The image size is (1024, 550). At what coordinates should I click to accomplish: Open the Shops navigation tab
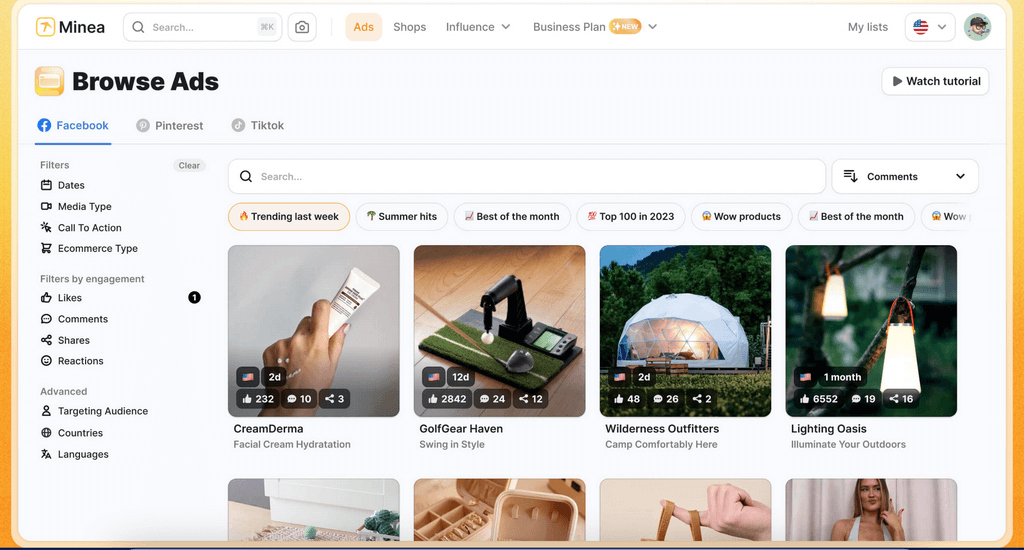pos(409,27)
